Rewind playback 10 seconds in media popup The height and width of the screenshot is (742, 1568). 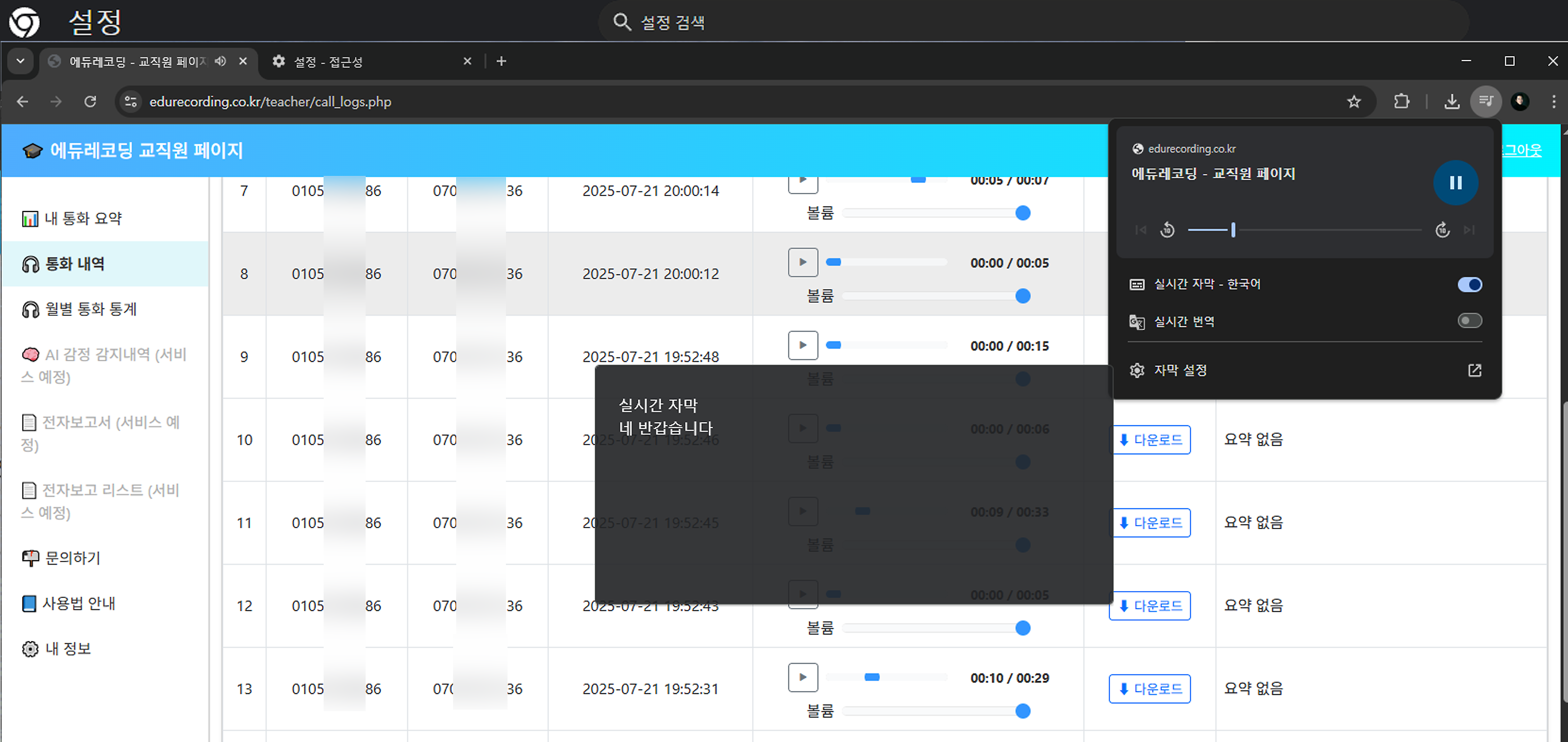pos(1168,229)
